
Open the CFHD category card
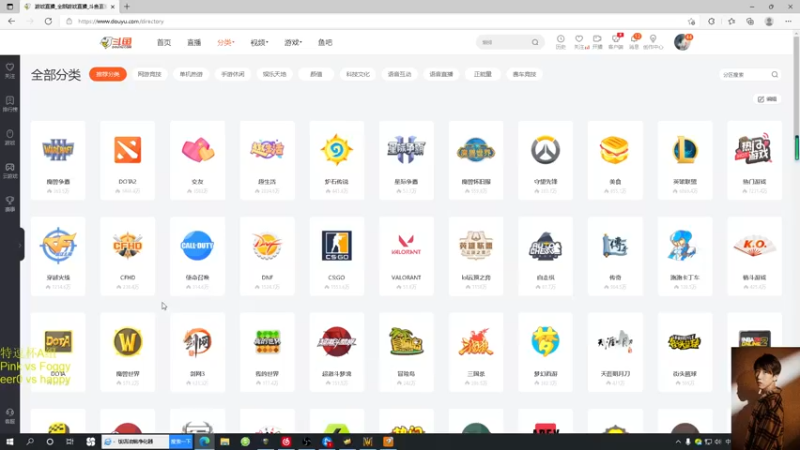(x=128, y=256)
